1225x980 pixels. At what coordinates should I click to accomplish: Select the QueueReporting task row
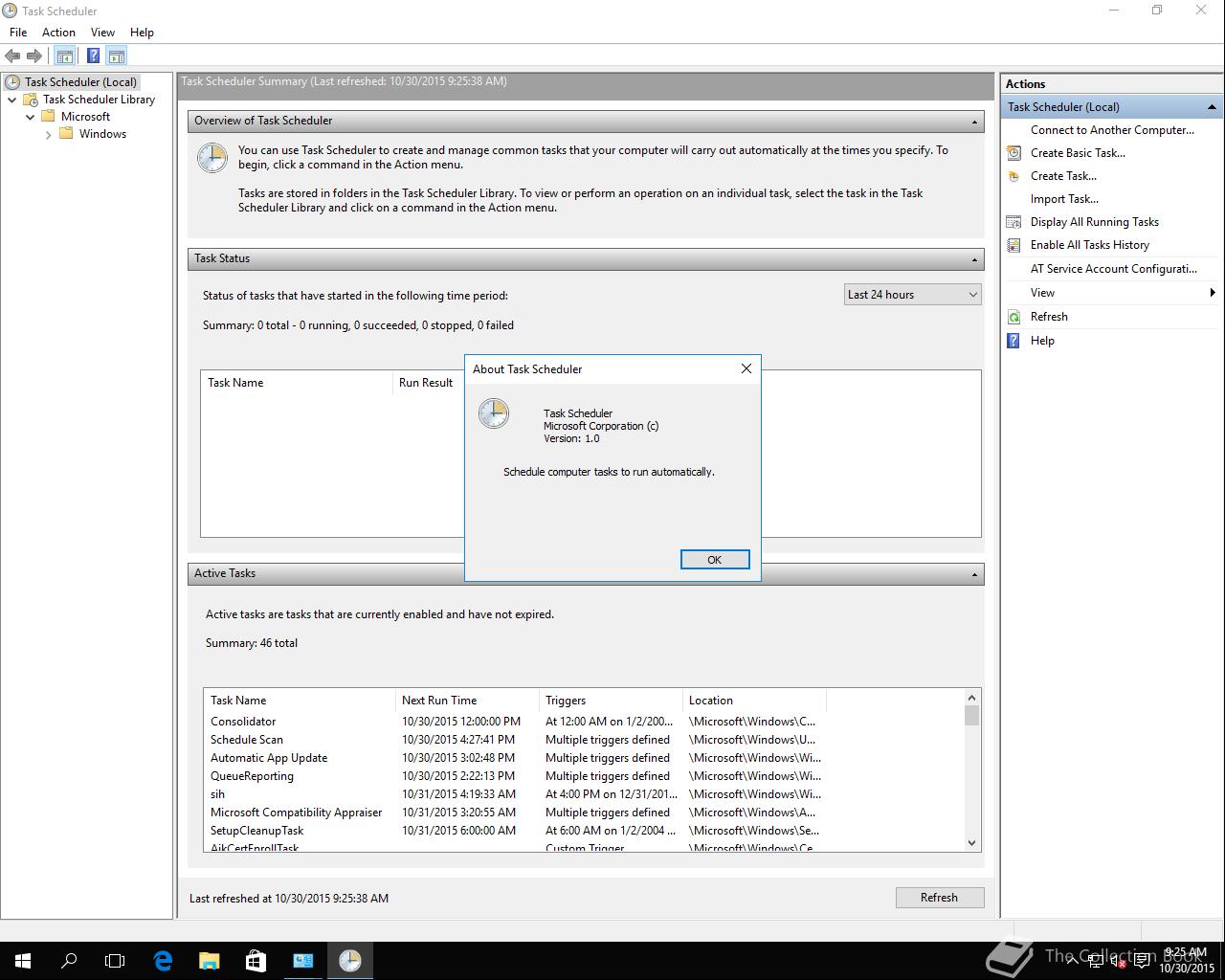tap(514, 776)
